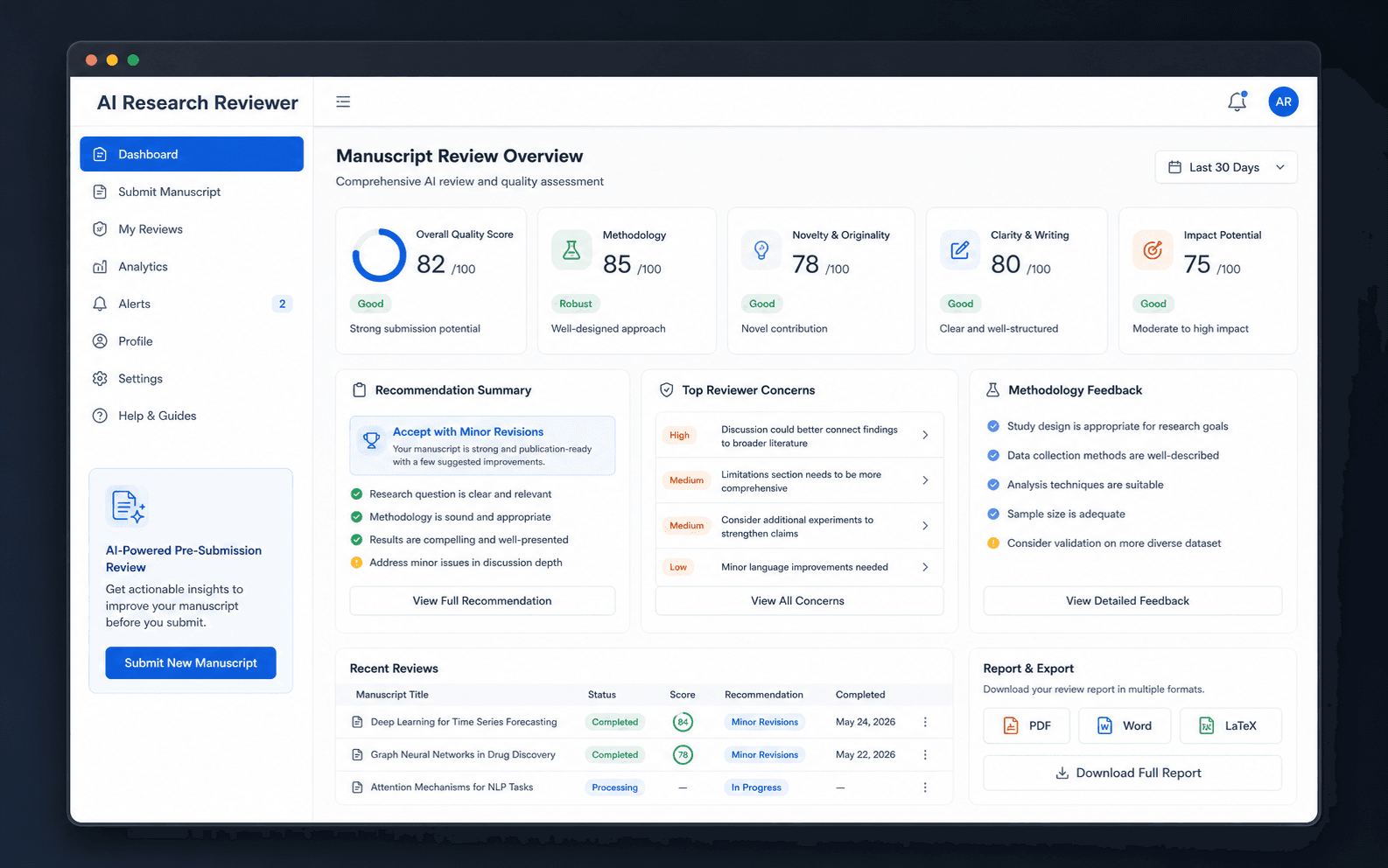This screenshot has height=868, width=1388.
Task: Click Graph Neural Networks in Drug Discovery title
Action: [463, 754]
